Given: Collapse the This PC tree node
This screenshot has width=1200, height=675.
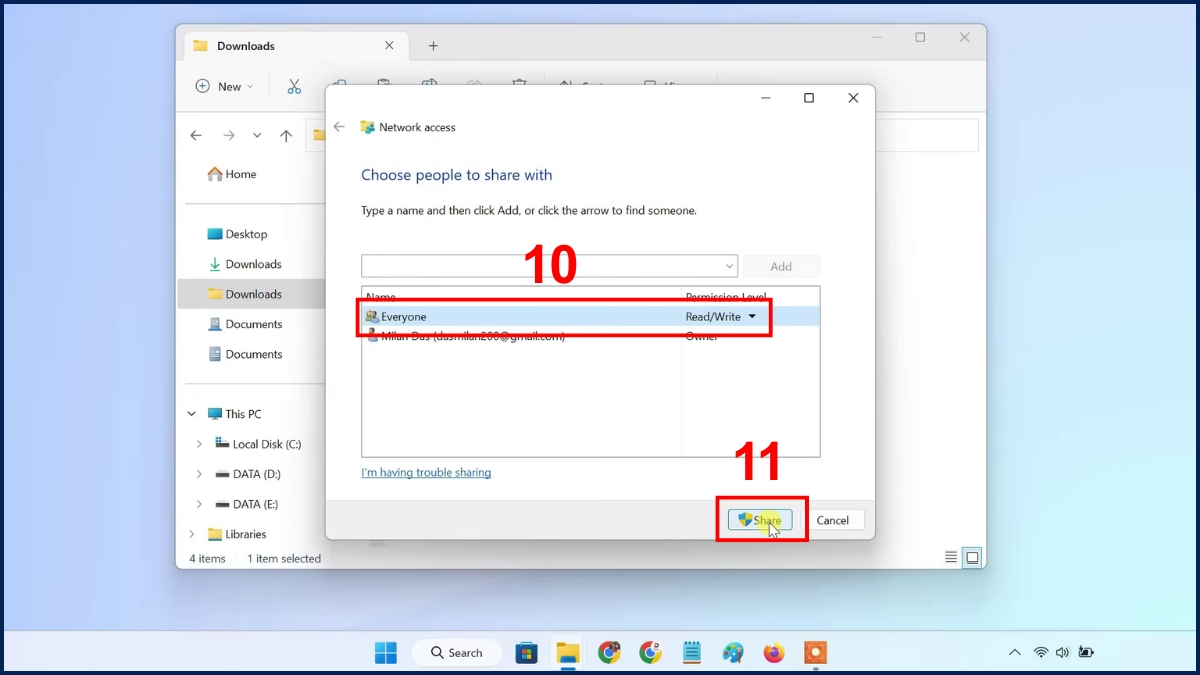Looking at the screenshot, I should [192, 414].
